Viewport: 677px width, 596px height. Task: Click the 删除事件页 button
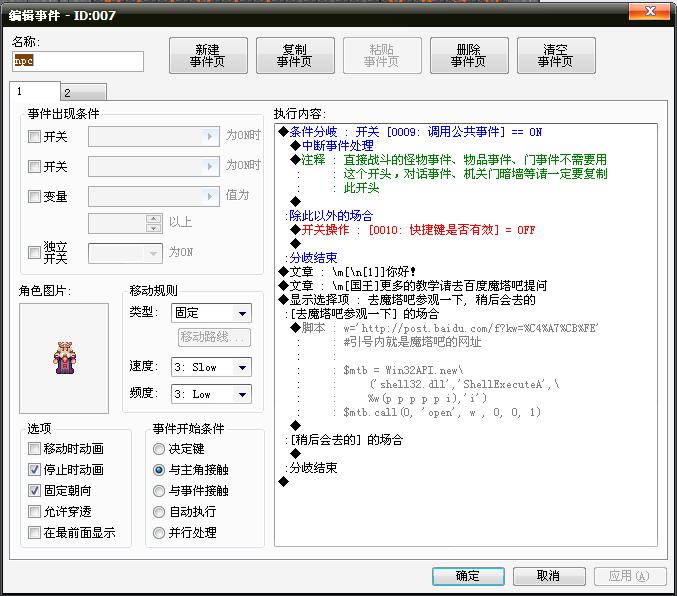[x=469, y=56]
